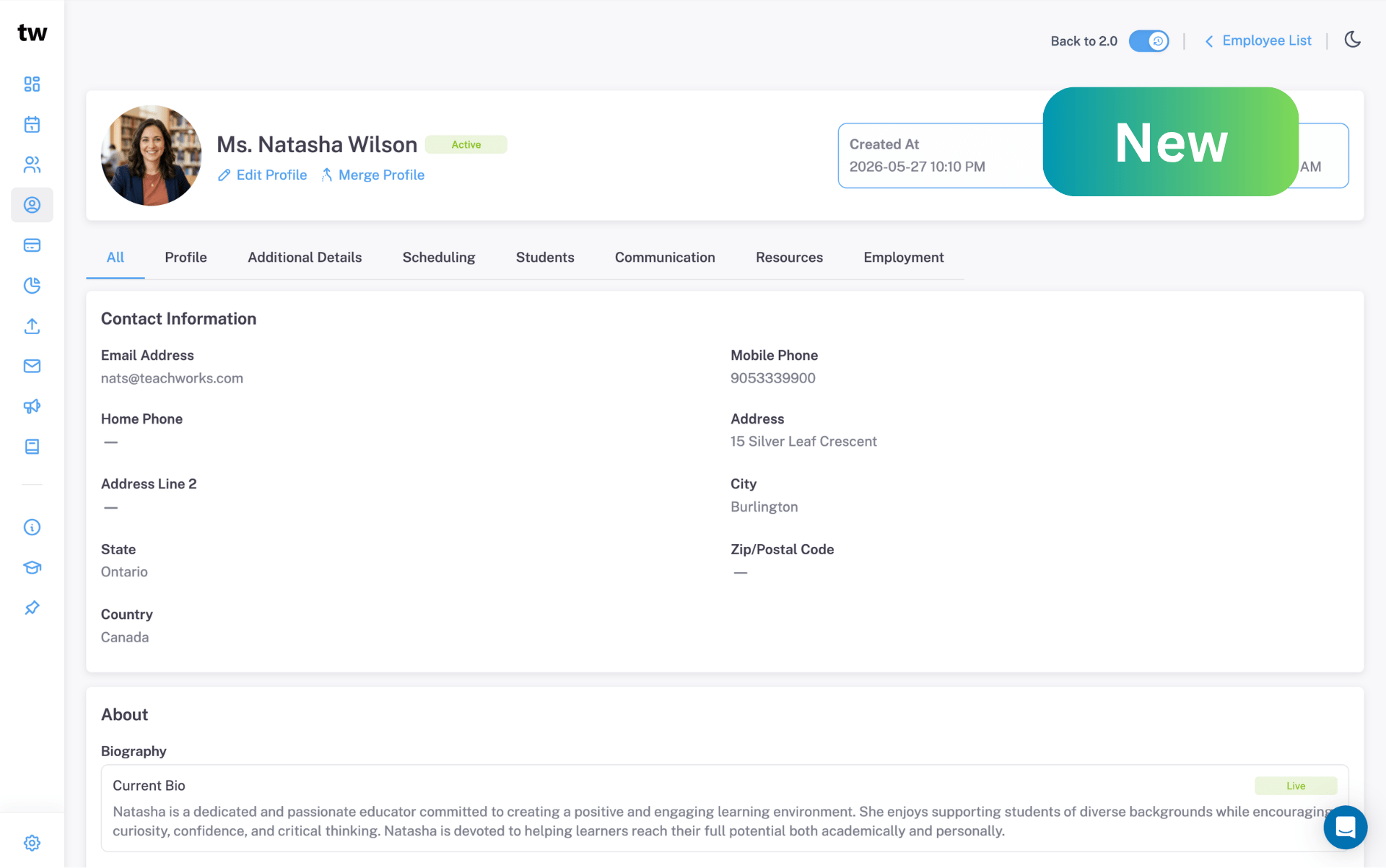Click the Ms. Natasha Wilson name heading
This screenshot has width=1386, height=868.
tap(317, 144)
